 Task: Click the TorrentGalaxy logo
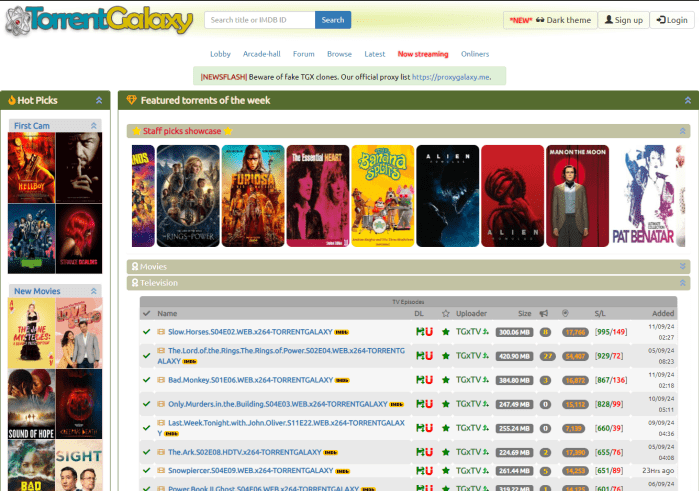[x=97, y=20]
